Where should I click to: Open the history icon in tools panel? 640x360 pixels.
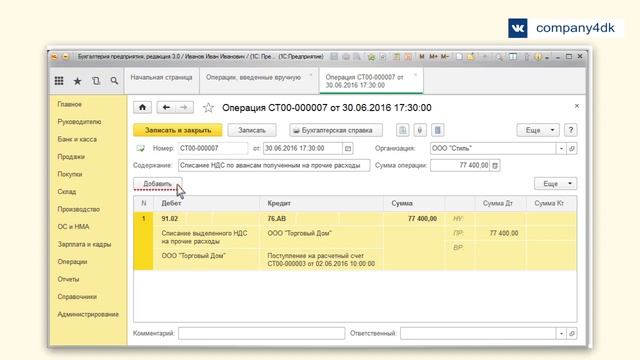pyautogui.click(x=96, y=81)
